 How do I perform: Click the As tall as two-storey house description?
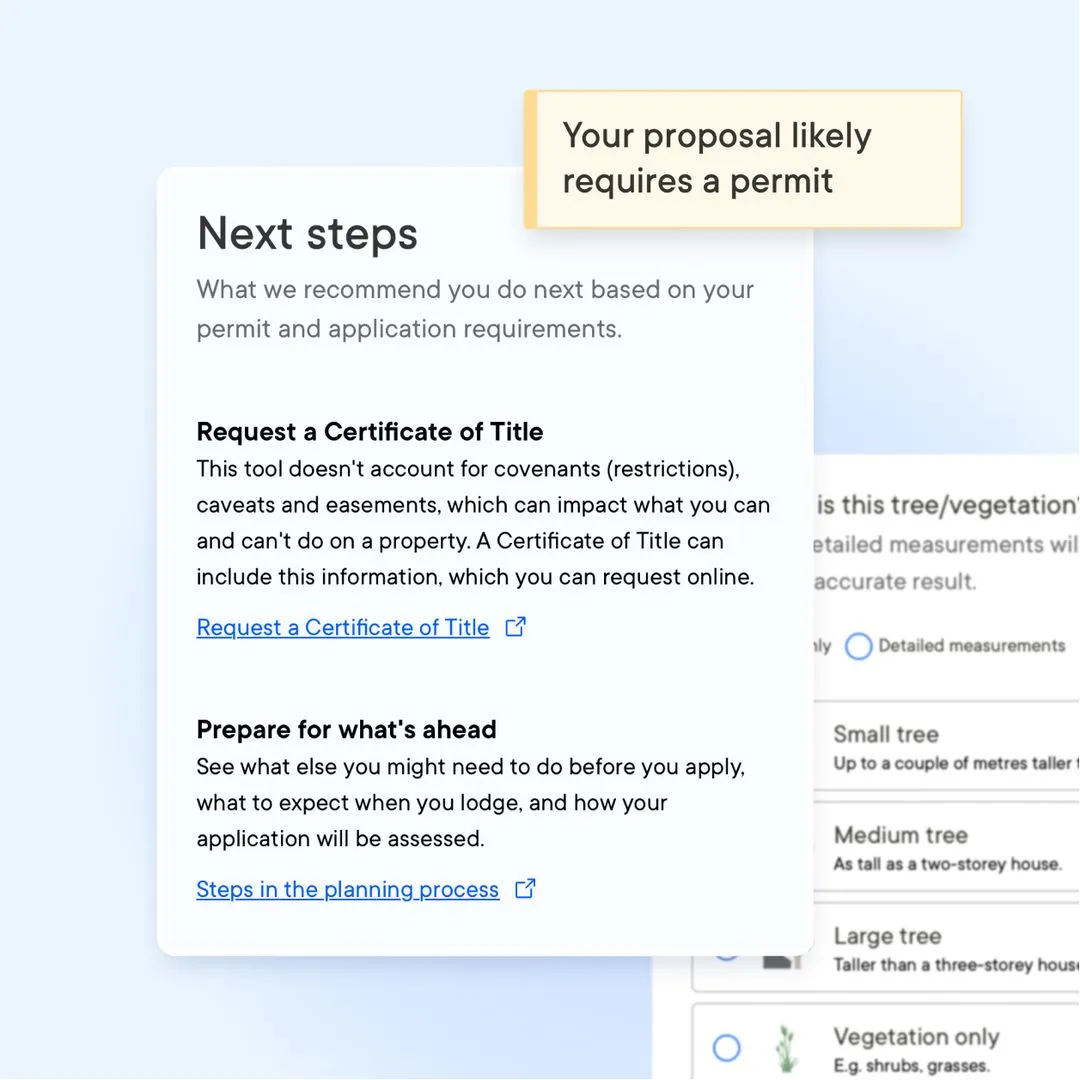(945, 864)
